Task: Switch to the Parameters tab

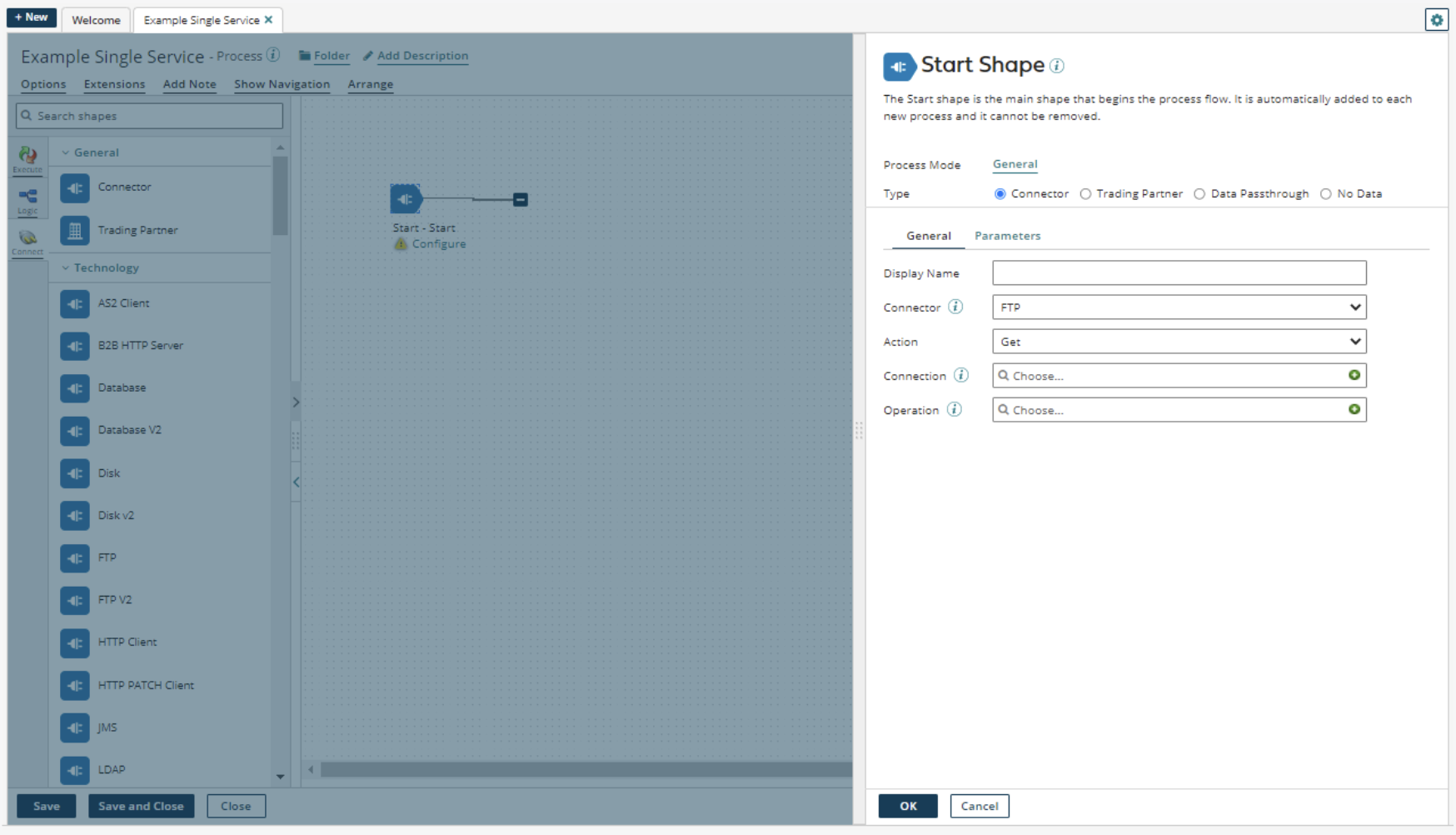Action: (x=1007, y=236)
